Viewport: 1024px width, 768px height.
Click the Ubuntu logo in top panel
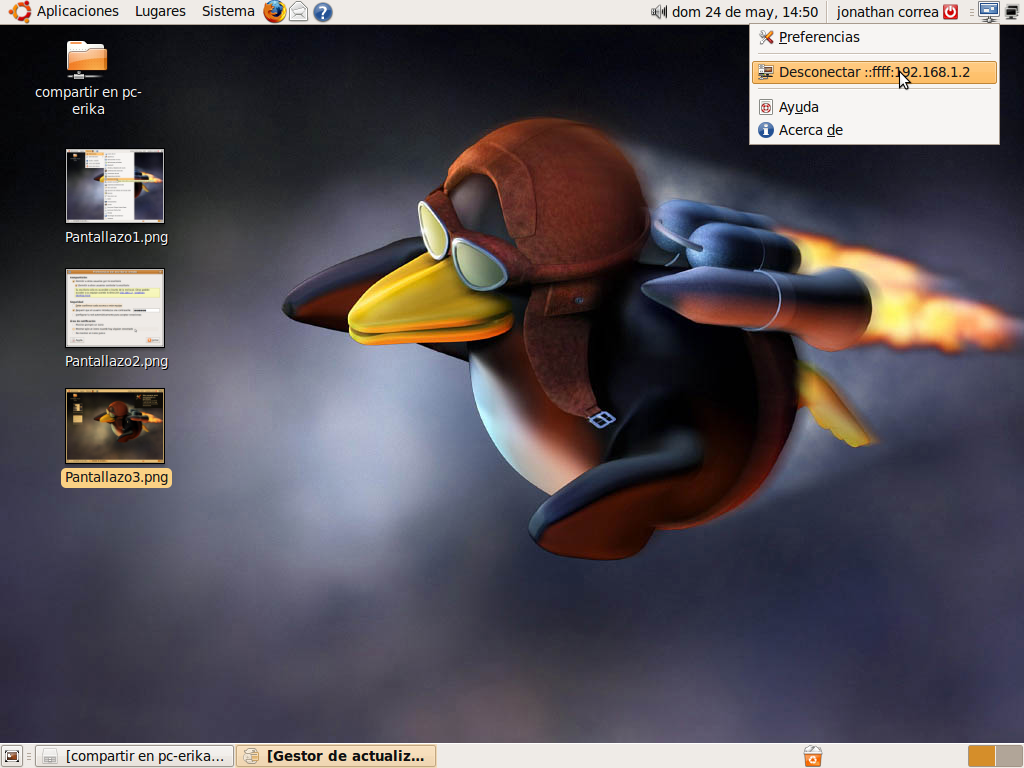(x=20, y=11)
